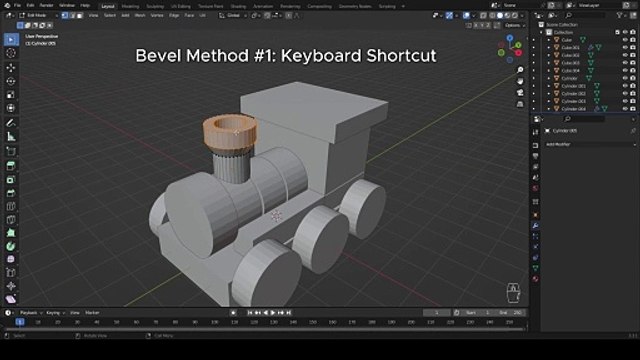
Task: Switch to wireframe viewport shading
Action: 492,16
